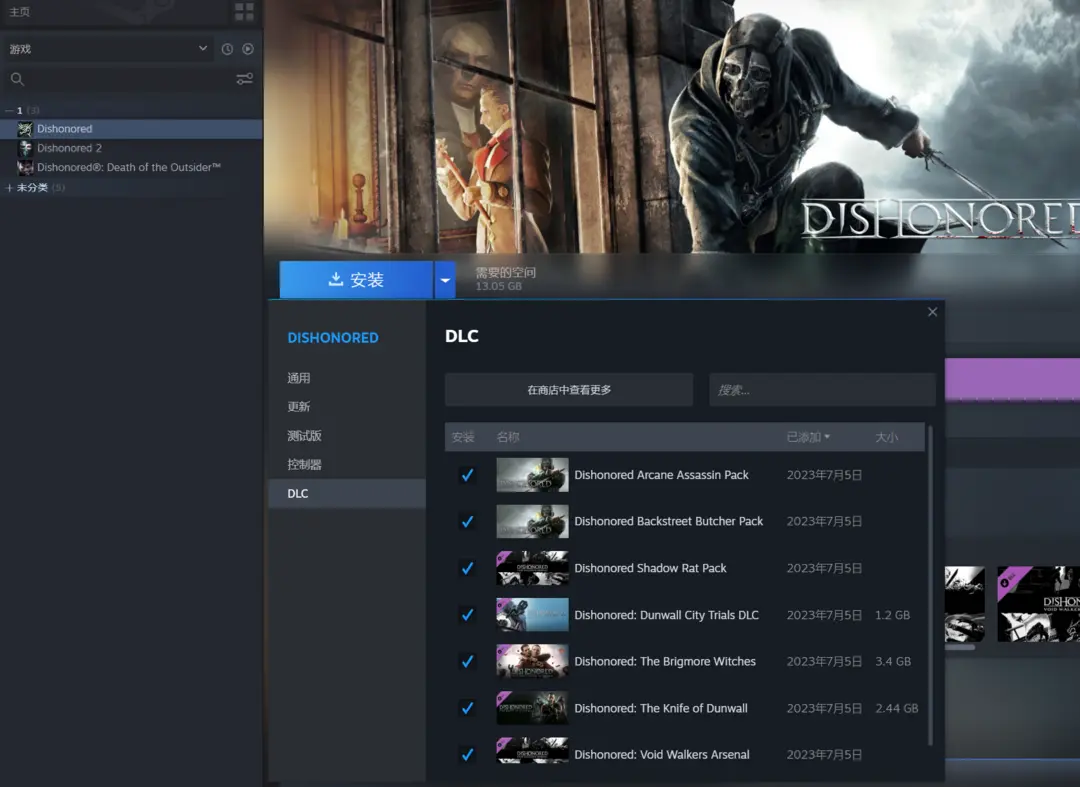Click the Install (安装) column header

tap(463, 437)
